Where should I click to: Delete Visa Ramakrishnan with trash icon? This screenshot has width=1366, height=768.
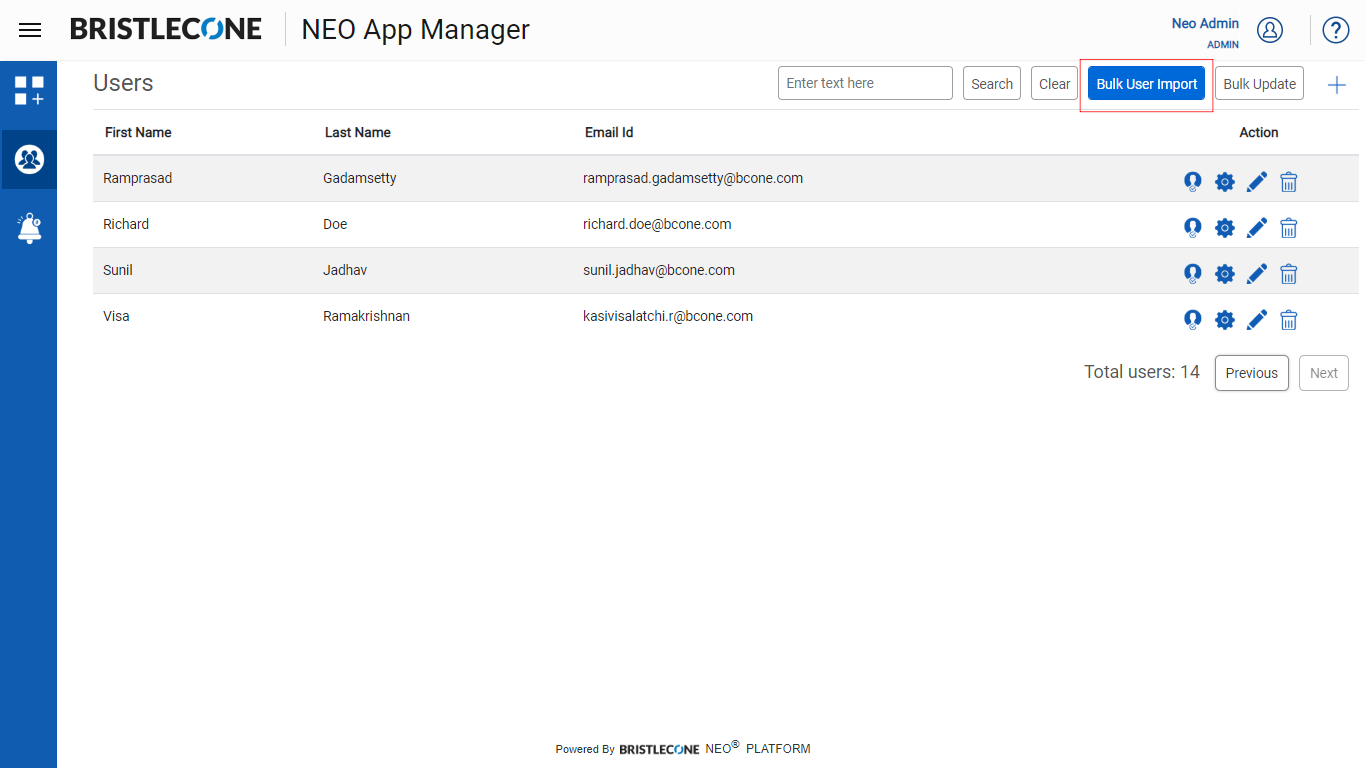(1289, 319)
